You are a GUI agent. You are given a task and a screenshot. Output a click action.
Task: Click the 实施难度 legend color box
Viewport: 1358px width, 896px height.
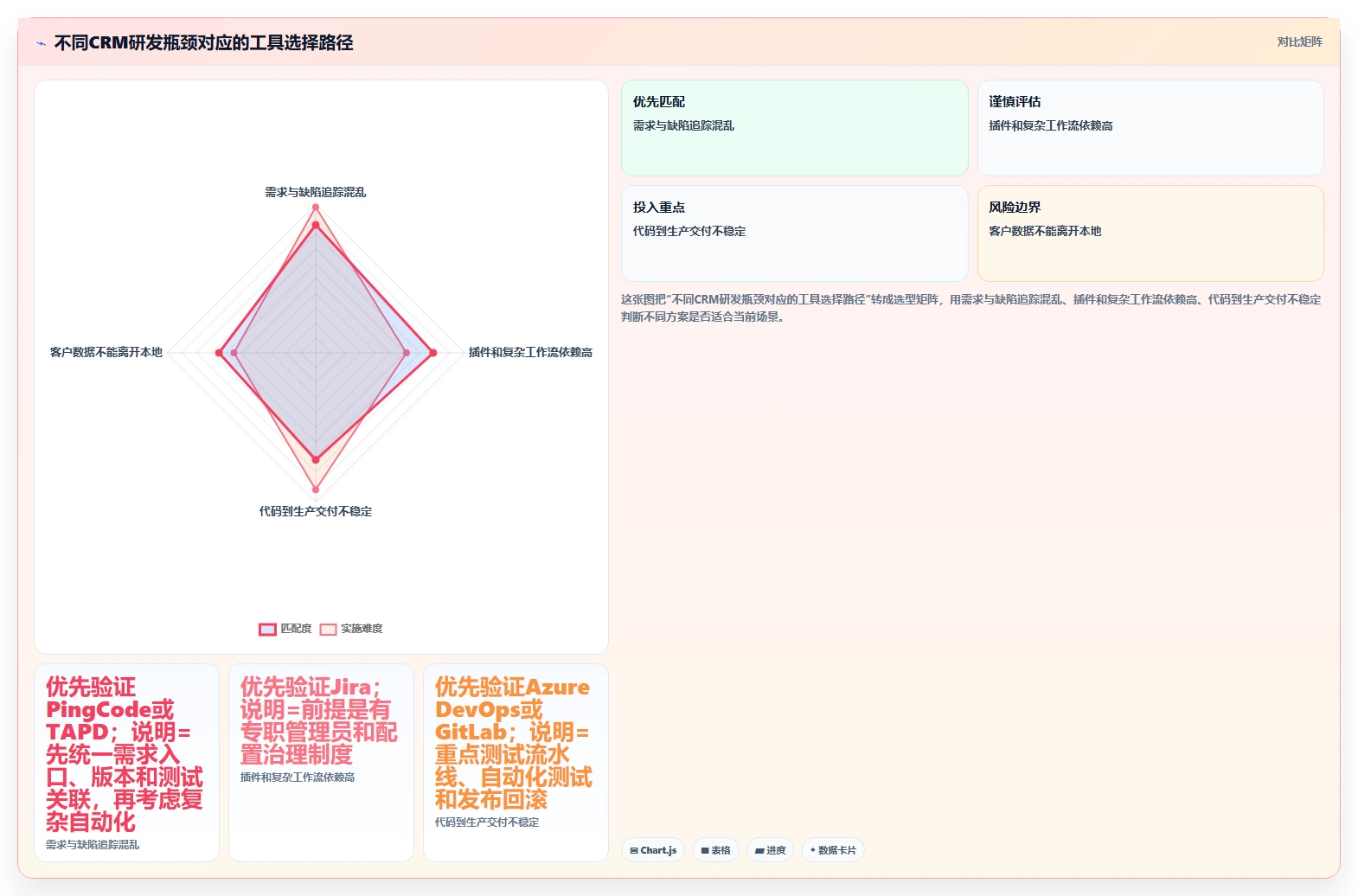point(328,629)
